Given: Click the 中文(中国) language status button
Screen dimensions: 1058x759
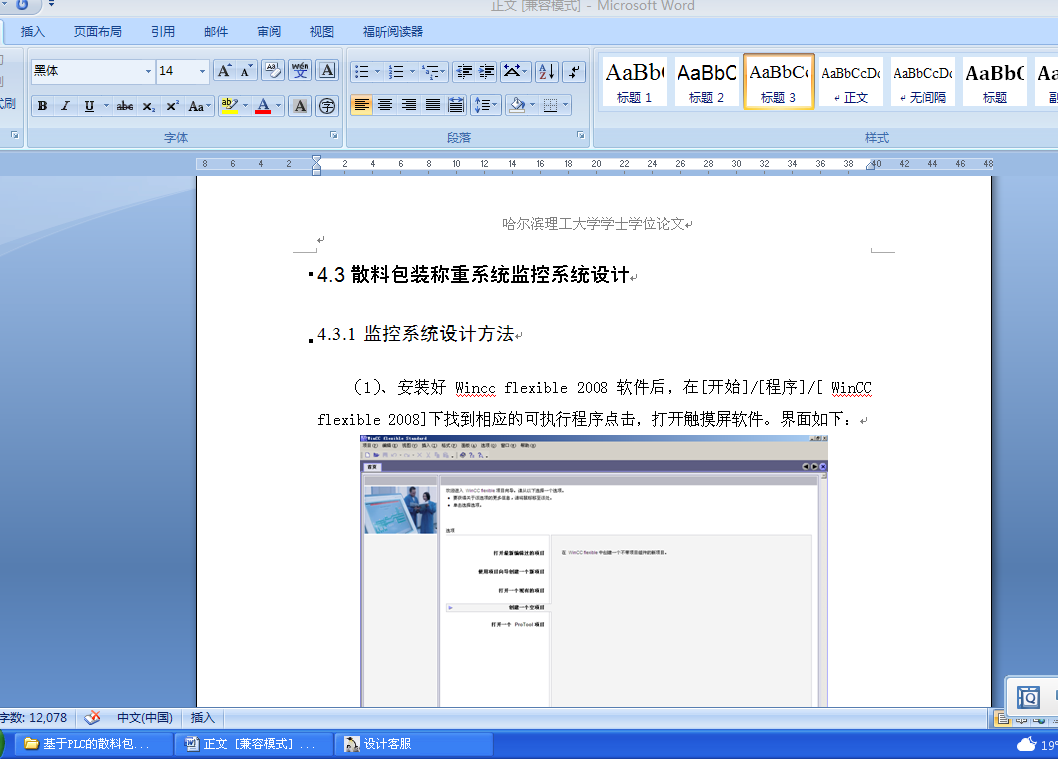Looking at the screenshot, I should tap(144, 717).
